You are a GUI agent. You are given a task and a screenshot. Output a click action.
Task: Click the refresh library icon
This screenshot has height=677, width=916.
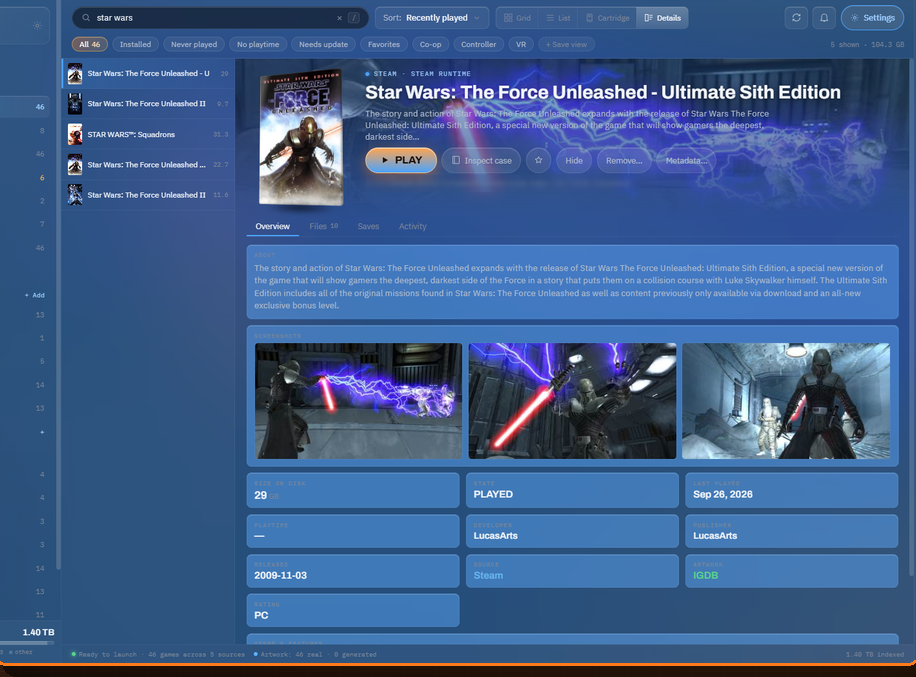point(796,18)
